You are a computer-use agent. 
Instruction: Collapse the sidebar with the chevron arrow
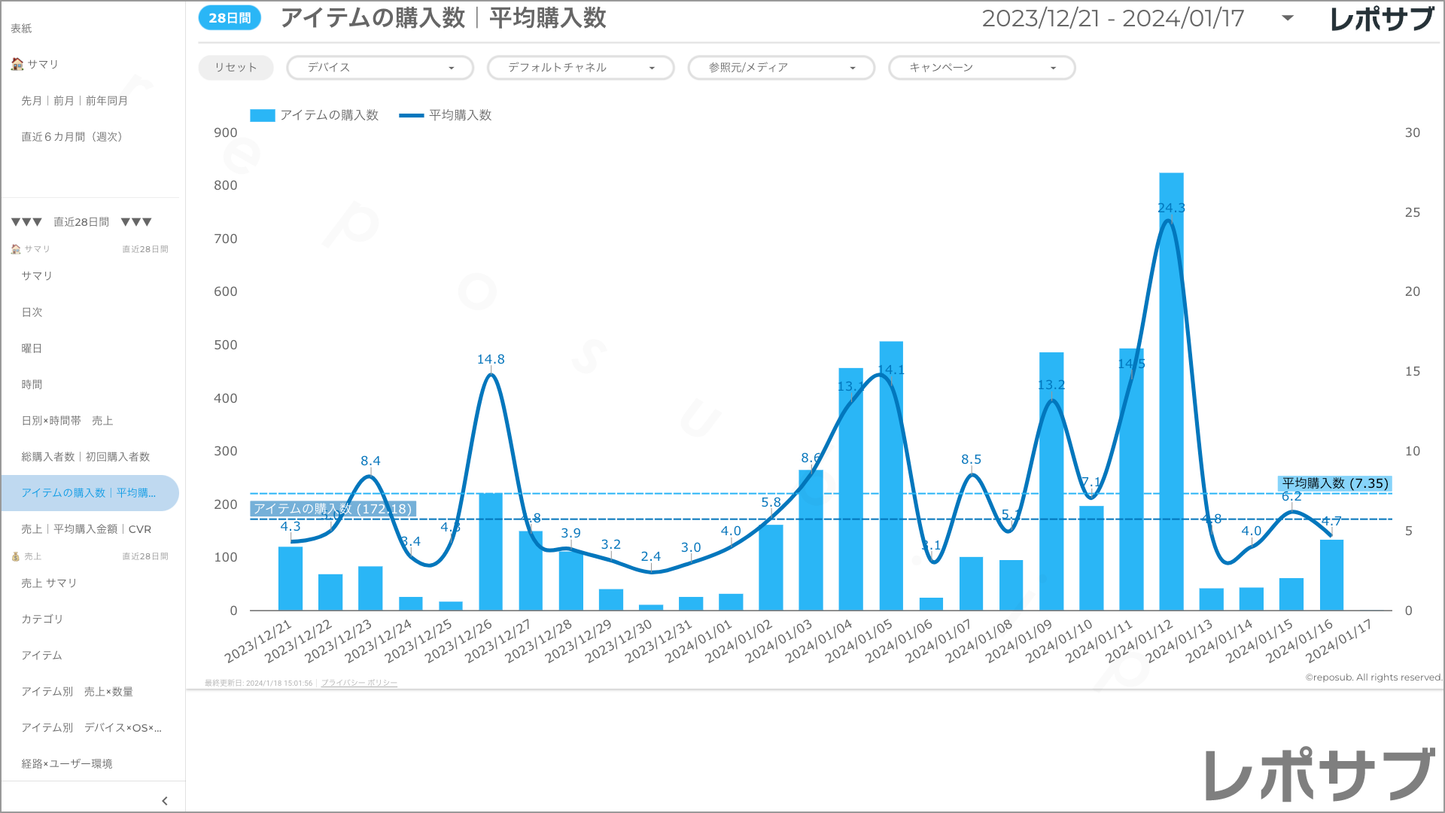(x=165, y=801)
